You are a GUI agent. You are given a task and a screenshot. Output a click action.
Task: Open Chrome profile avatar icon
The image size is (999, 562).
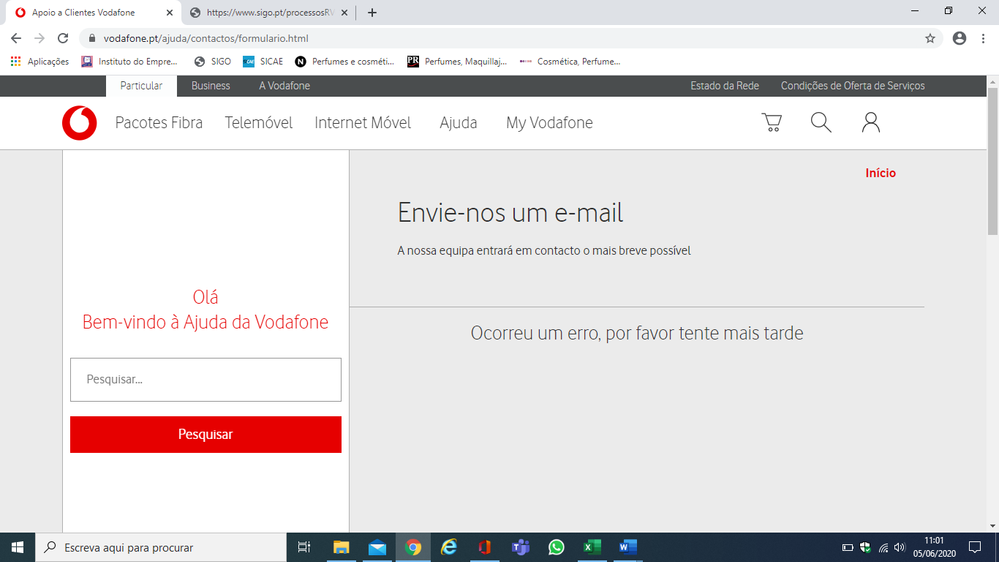(959, 38)
